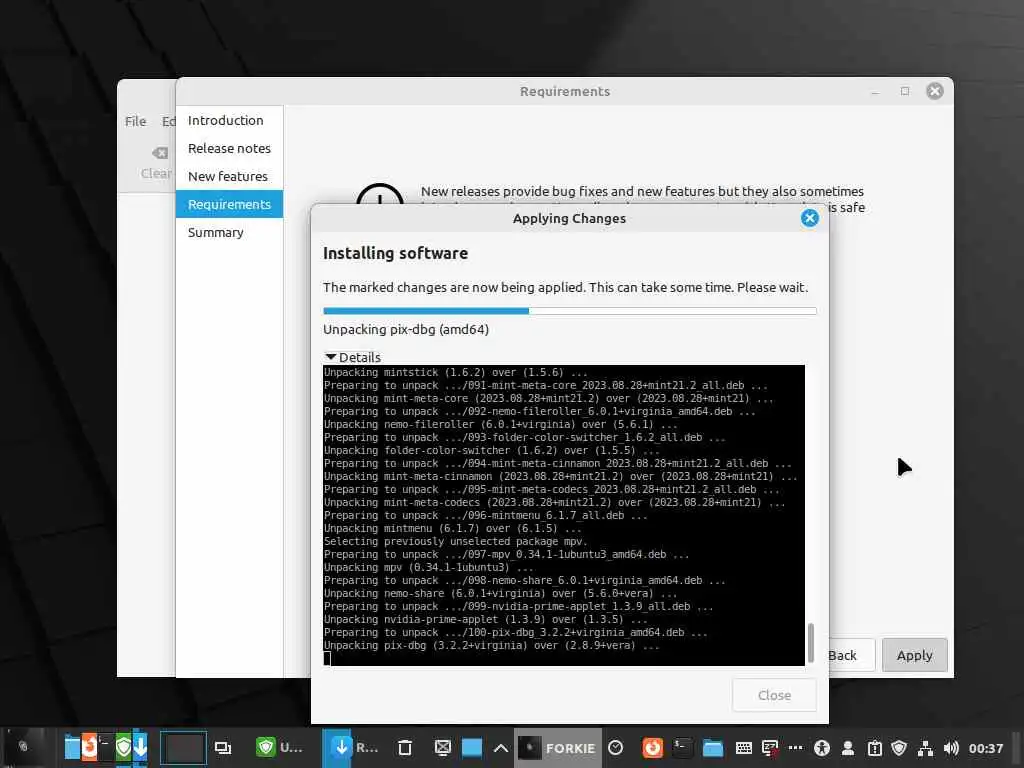This screenshot has width=1024, height=768.
Task: Select Introduction in the sidebar
Action: pos(229,120)
